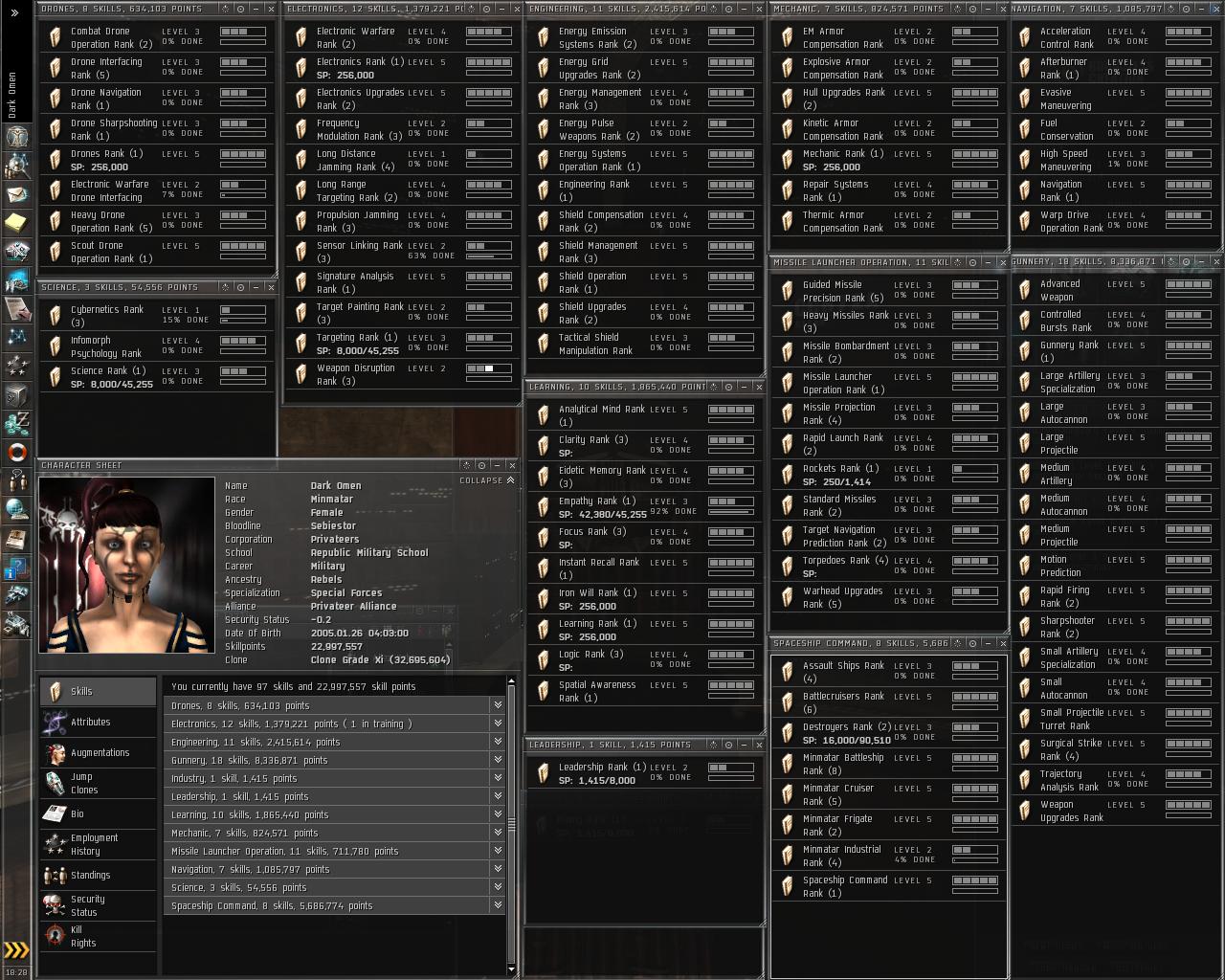Expand sidebar with the double-arrow icon

15,12
